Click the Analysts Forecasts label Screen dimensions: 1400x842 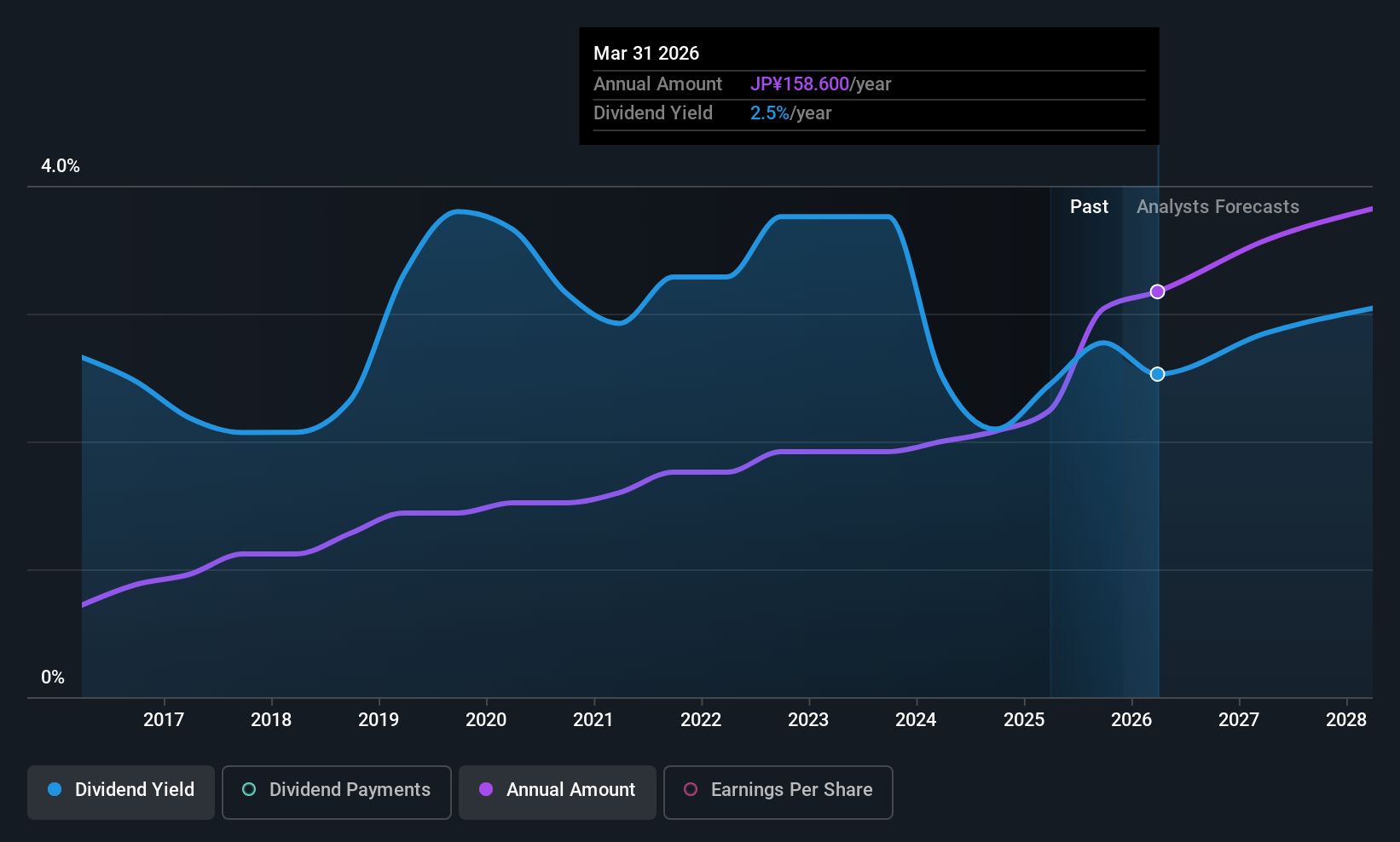1218,207
